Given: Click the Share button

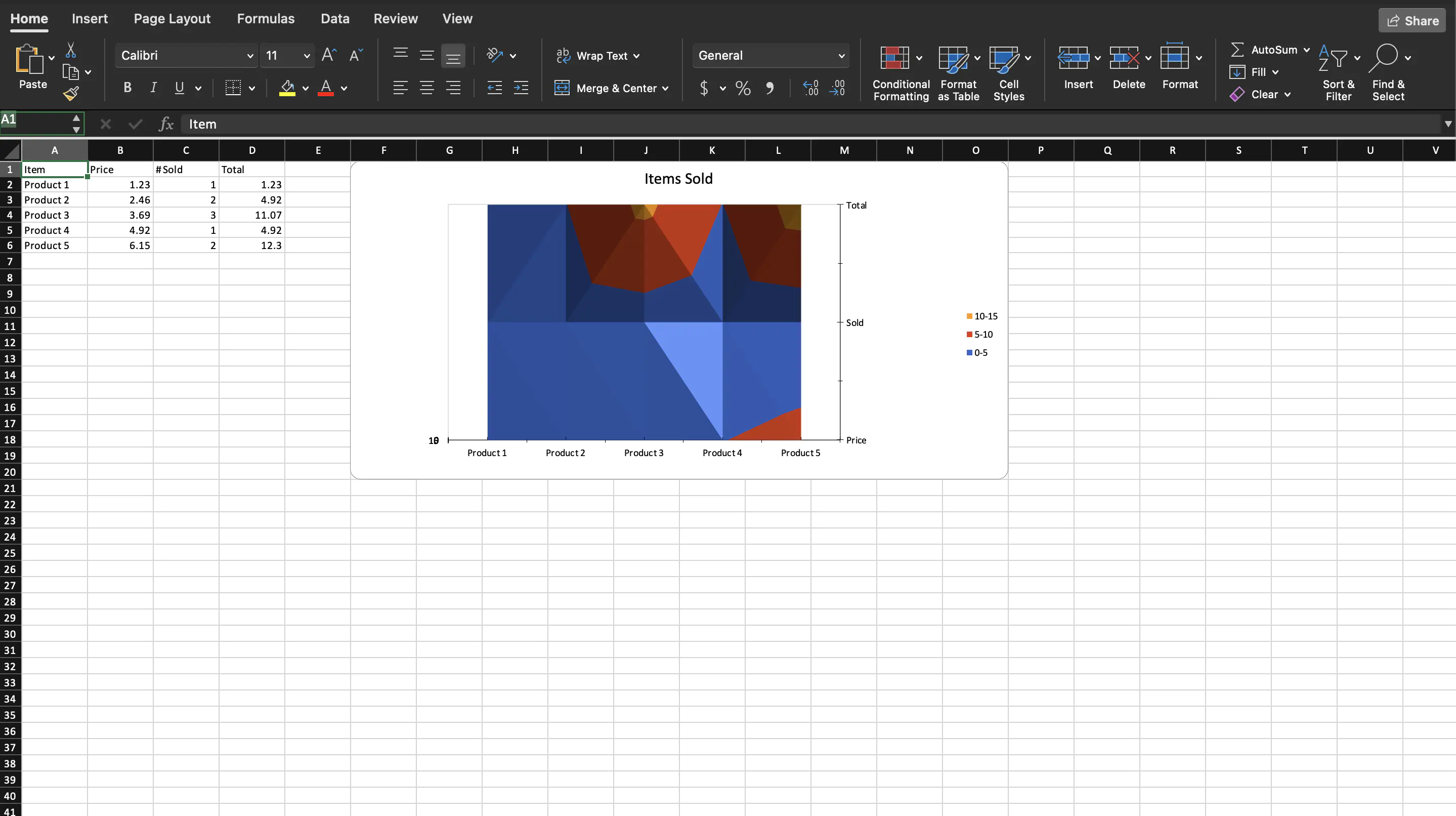Looking at the screenshot, I should point(1411,21).
